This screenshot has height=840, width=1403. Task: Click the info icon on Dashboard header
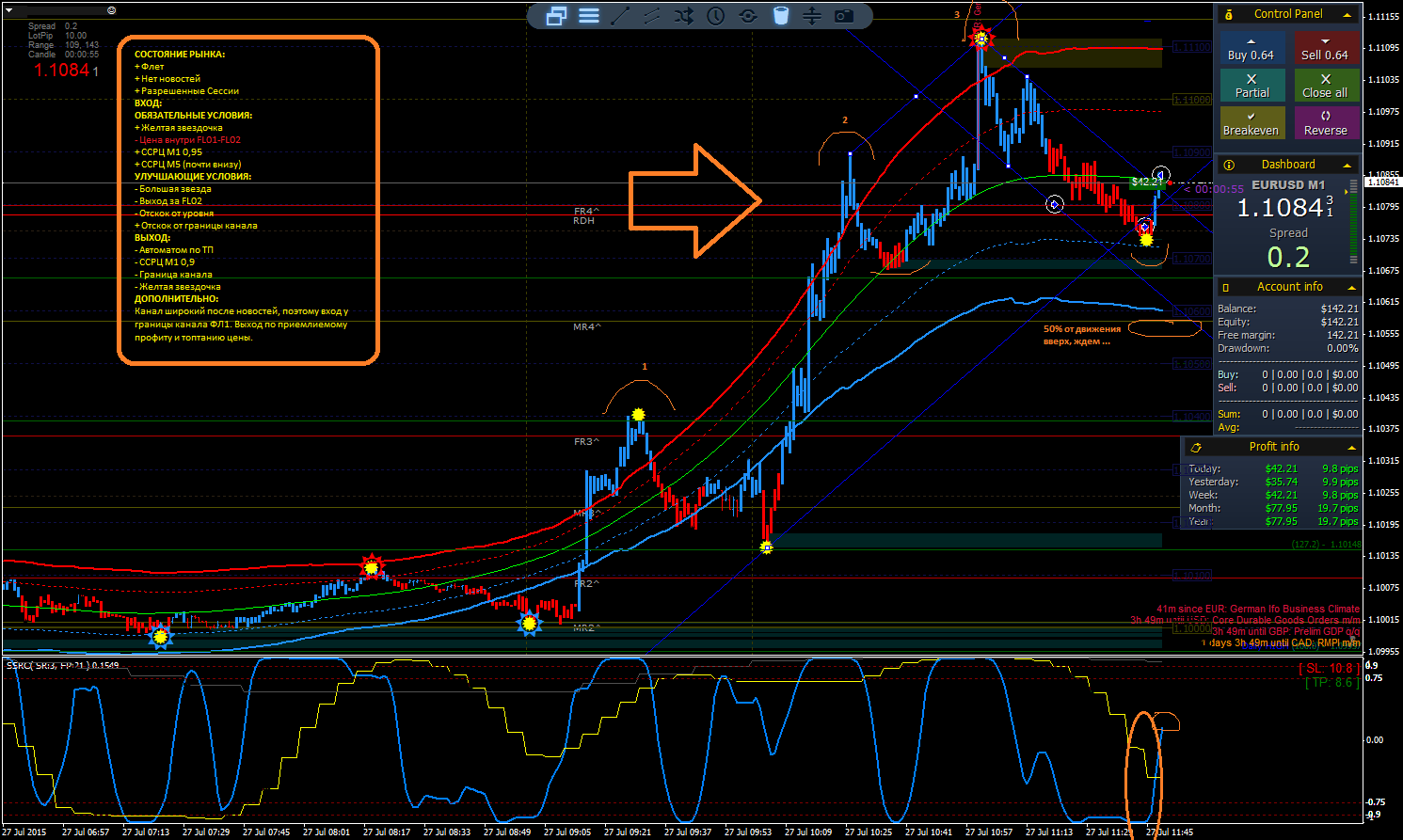pyautogui.click(x=1229, y=165)
